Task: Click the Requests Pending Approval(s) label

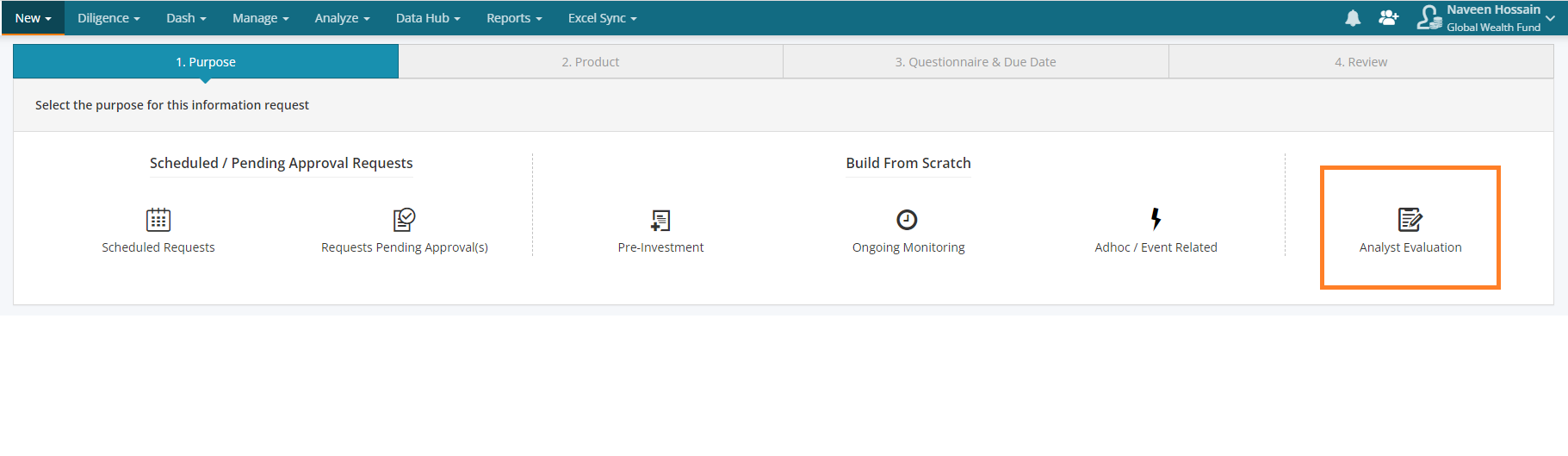Action: tap(405, 247)
